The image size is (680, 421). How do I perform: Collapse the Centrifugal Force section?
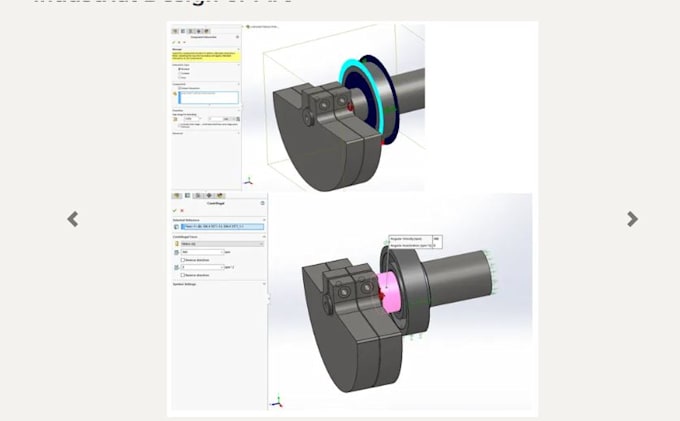pos(264,237)
